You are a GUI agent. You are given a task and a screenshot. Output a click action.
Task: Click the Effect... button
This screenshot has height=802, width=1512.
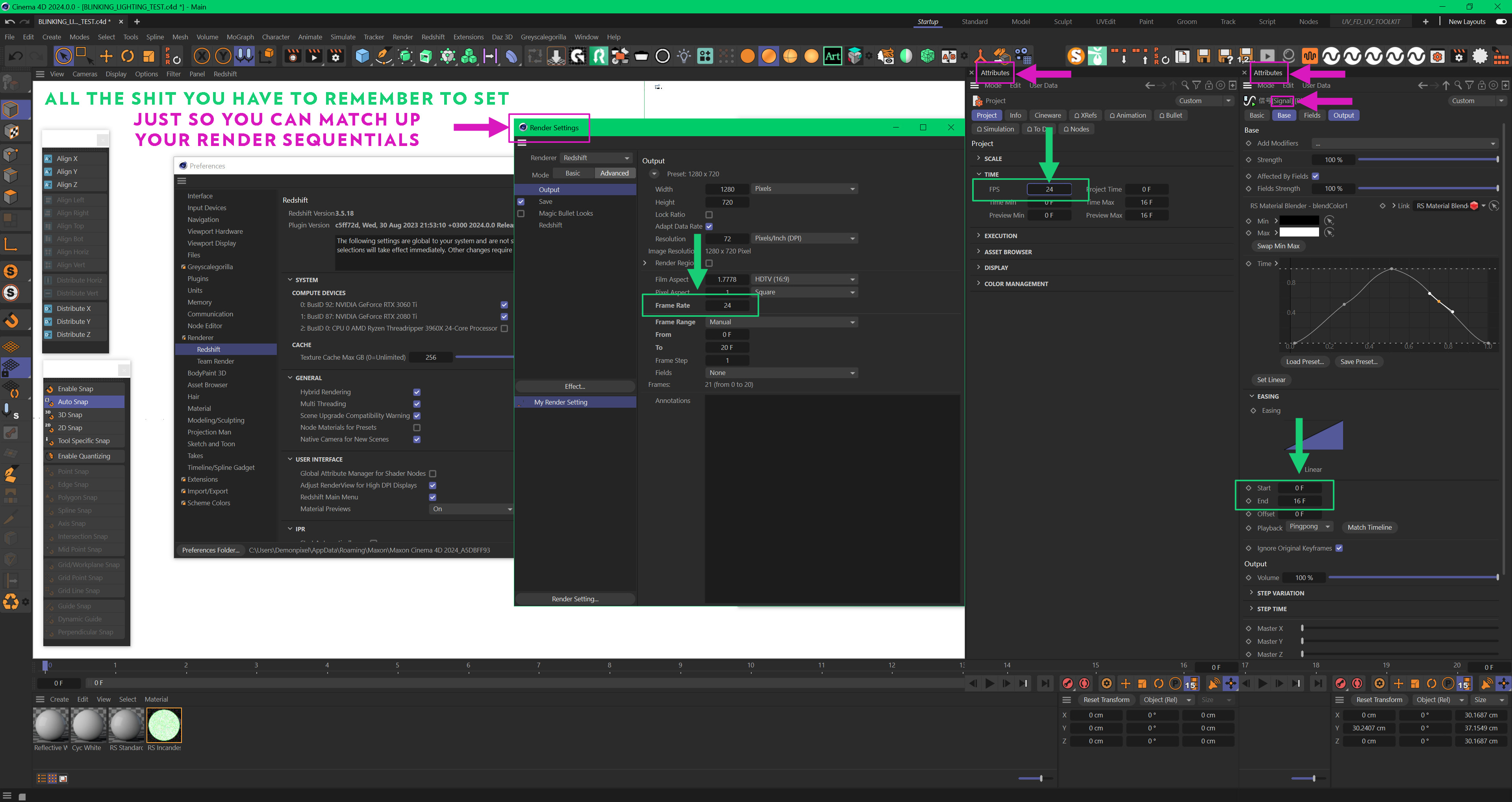click(574, 386)
